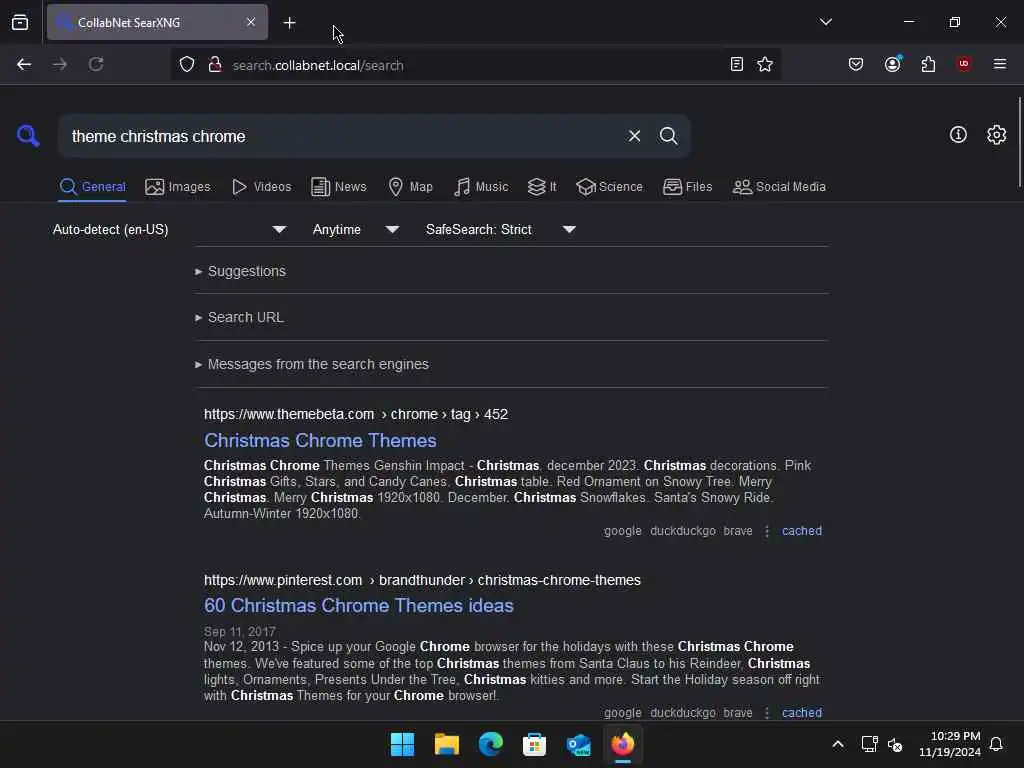This screenshot has height=768, width=1024.
Task: Go back with the browser back arrow
Action: tap(24, 64)
